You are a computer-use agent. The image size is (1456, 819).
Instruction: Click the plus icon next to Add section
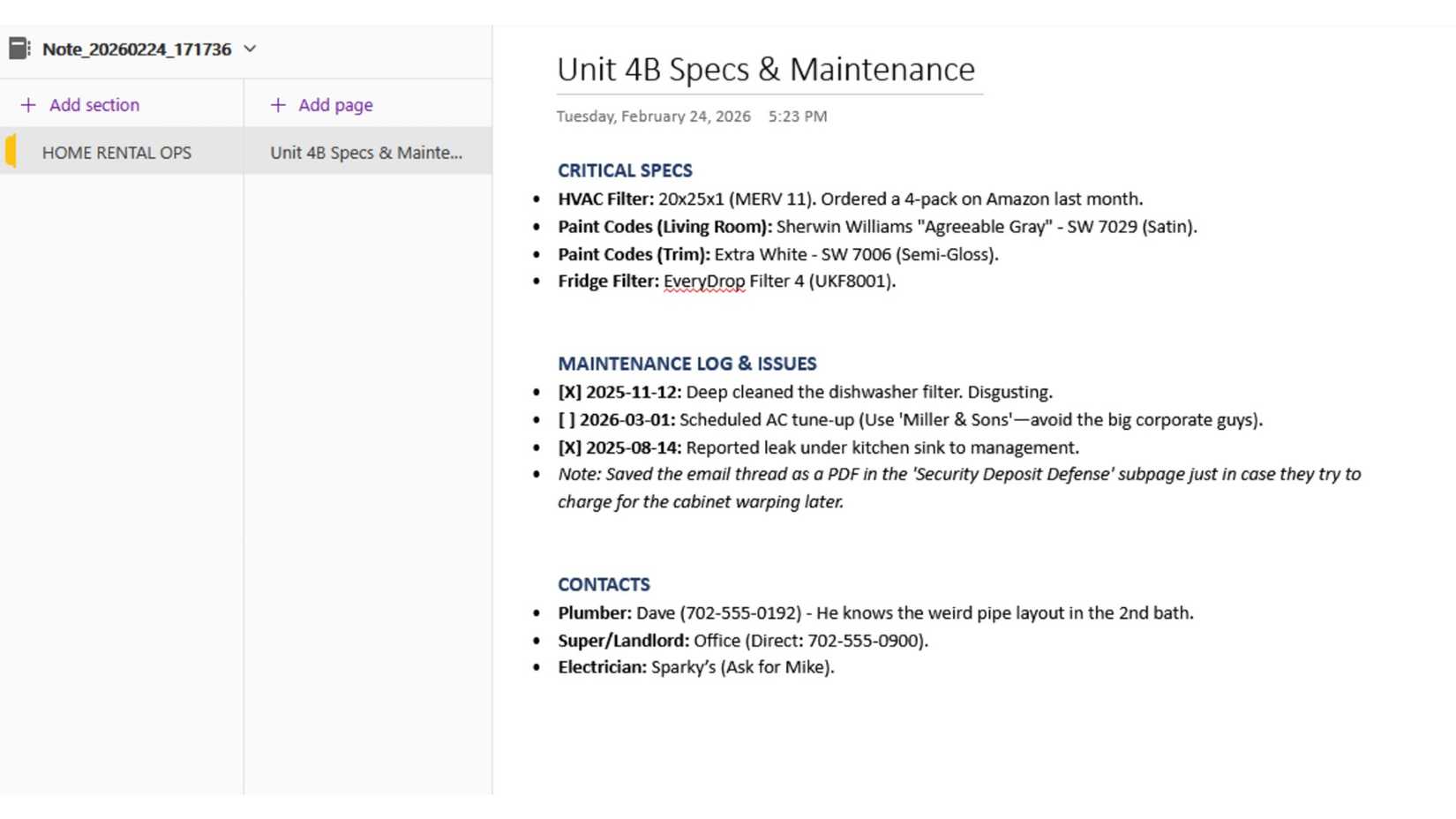pos(28,105)
